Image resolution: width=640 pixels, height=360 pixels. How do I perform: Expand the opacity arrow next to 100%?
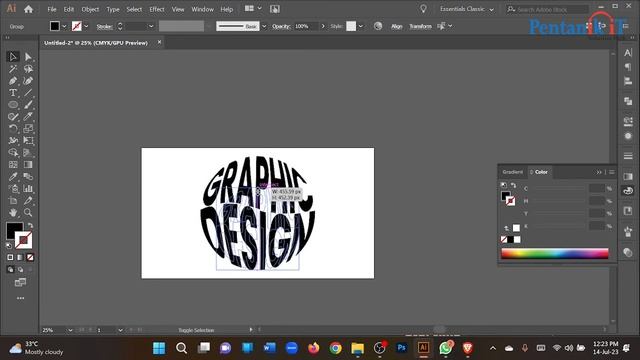click(323, 26)
